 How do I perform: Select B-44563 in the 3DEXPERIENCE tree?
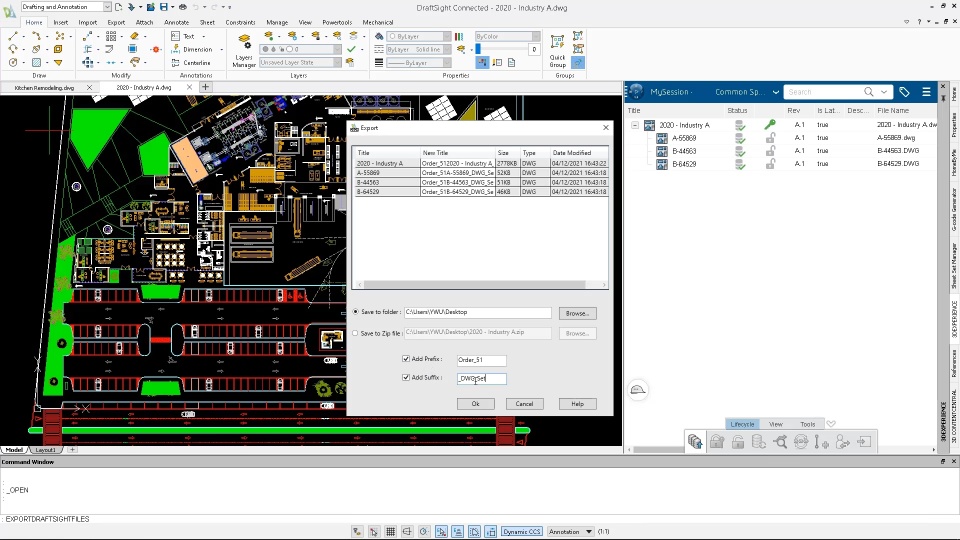684,151
